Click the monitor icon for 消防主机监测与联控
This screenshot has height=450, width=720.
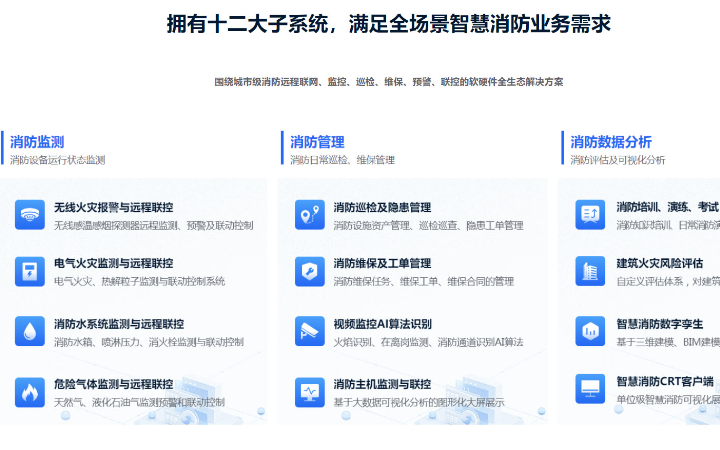(310, 390)
